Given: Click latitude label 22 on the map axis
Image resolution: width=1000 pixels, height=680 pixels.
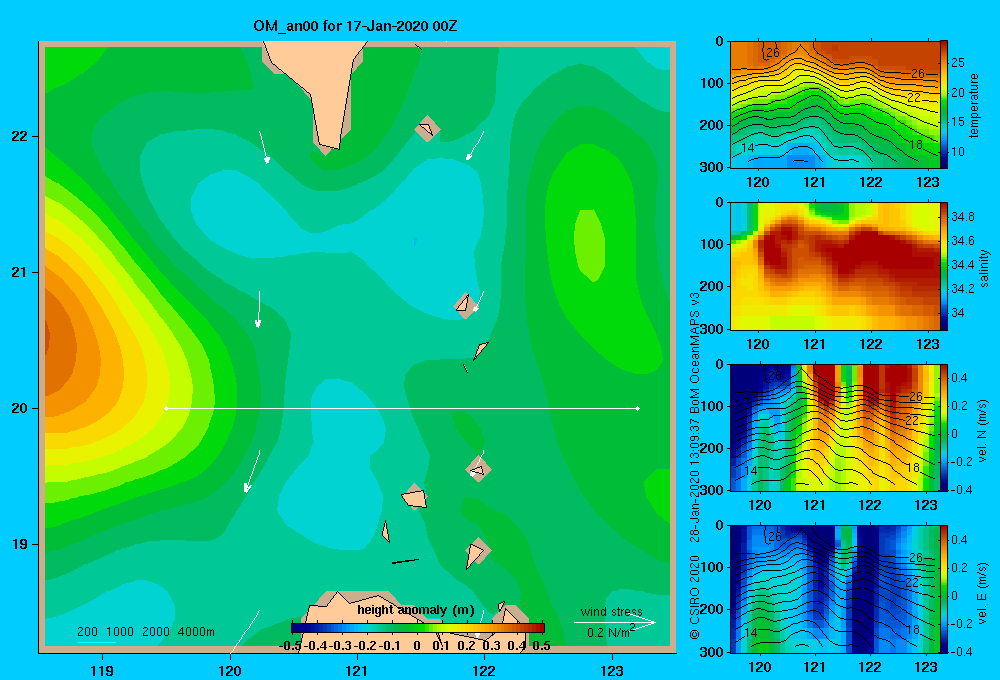Looking at the screenshot, I should [x=20, y=136].
